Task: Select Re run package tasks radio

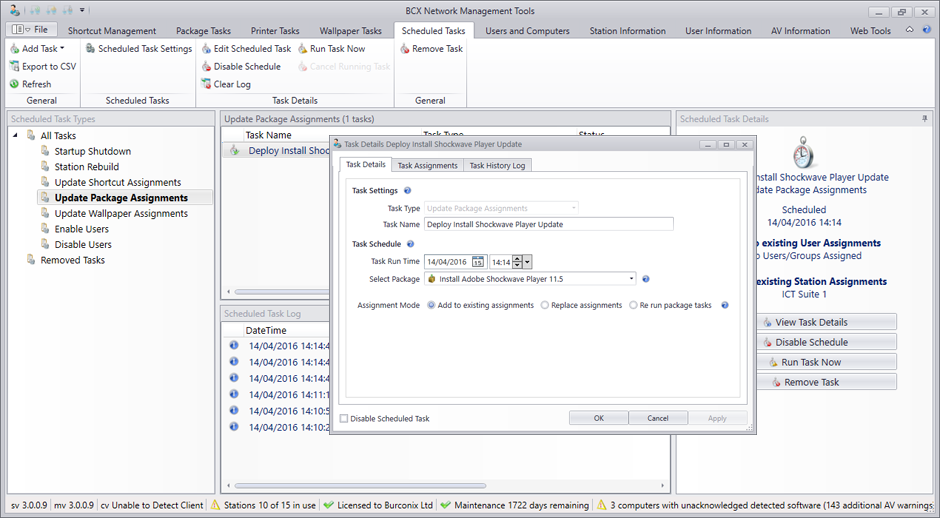Action: (x=633, y=305)
